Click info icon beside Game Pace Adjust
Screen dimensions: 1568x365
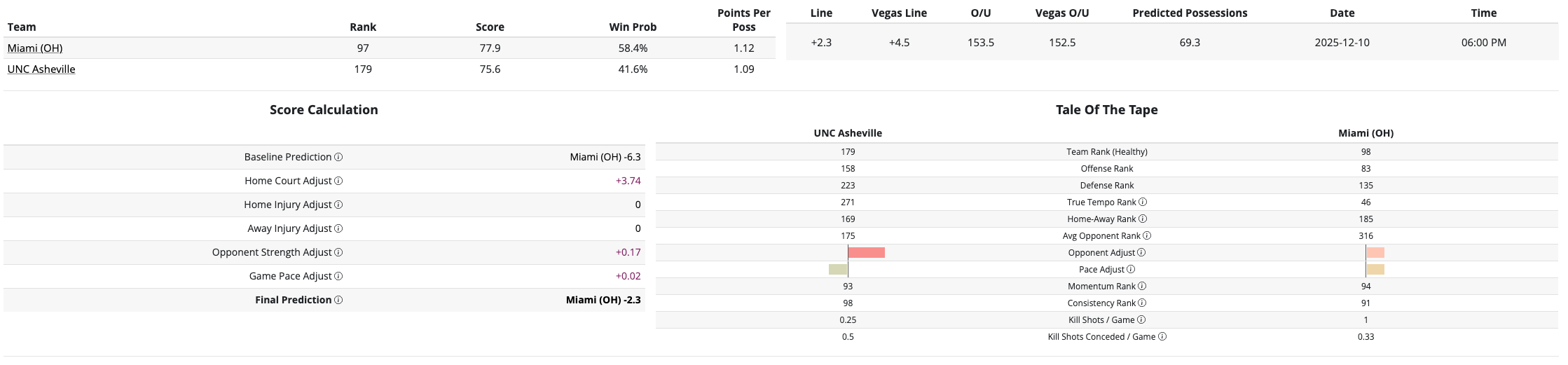338,276
